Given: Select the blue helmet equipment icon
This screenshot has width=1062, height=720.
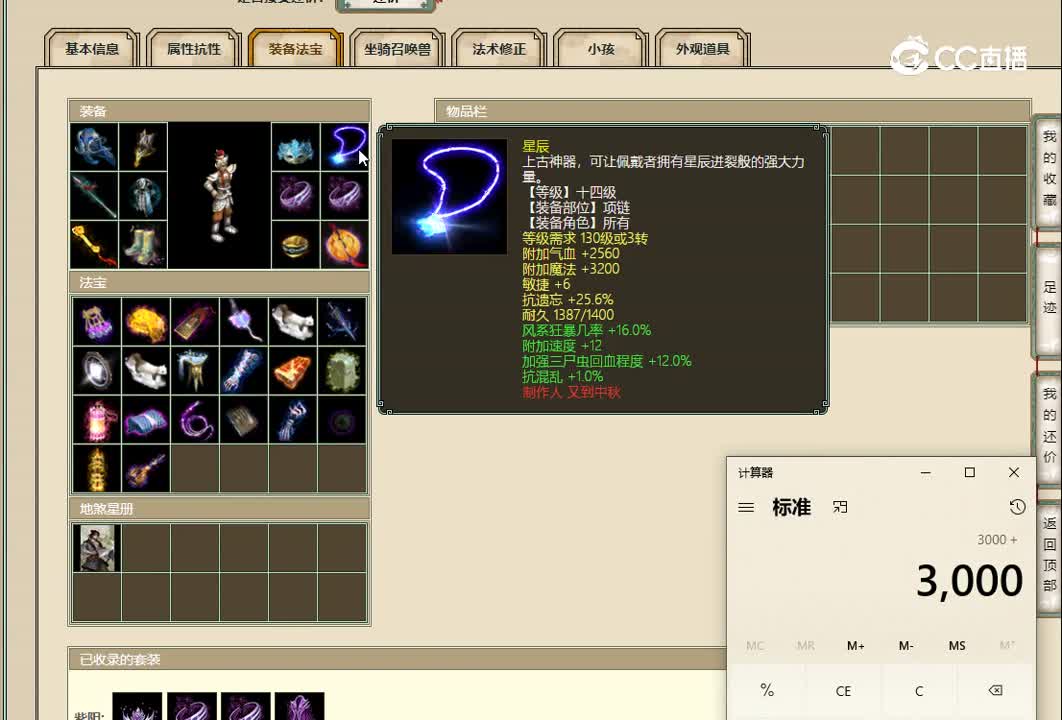Looking at the screenshot, I should click(x=94, y=146).
